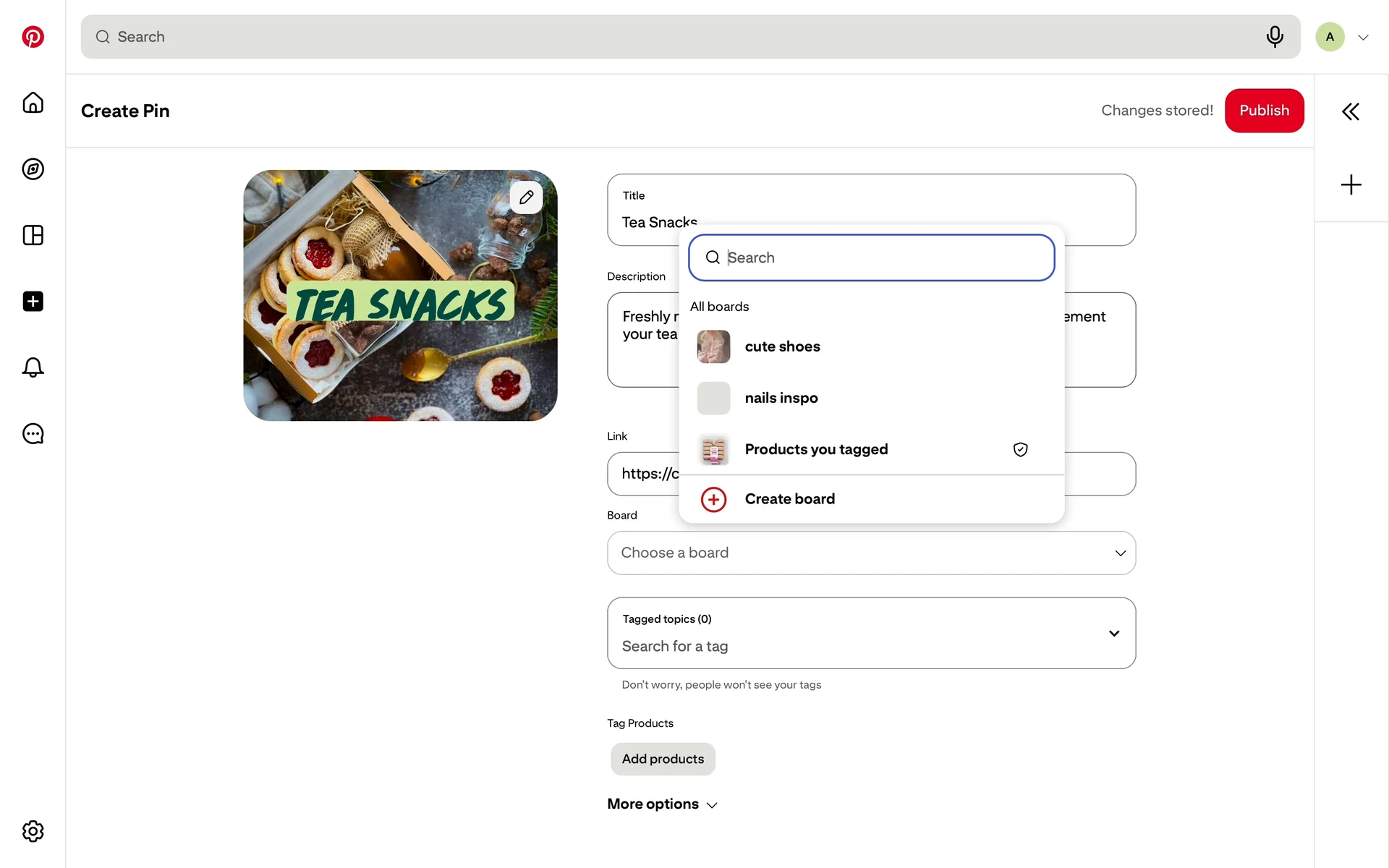The height and width of the screenshot is (868, 1389).
Task: Open the Choose a board dropdown
Action: coord(871,553)
